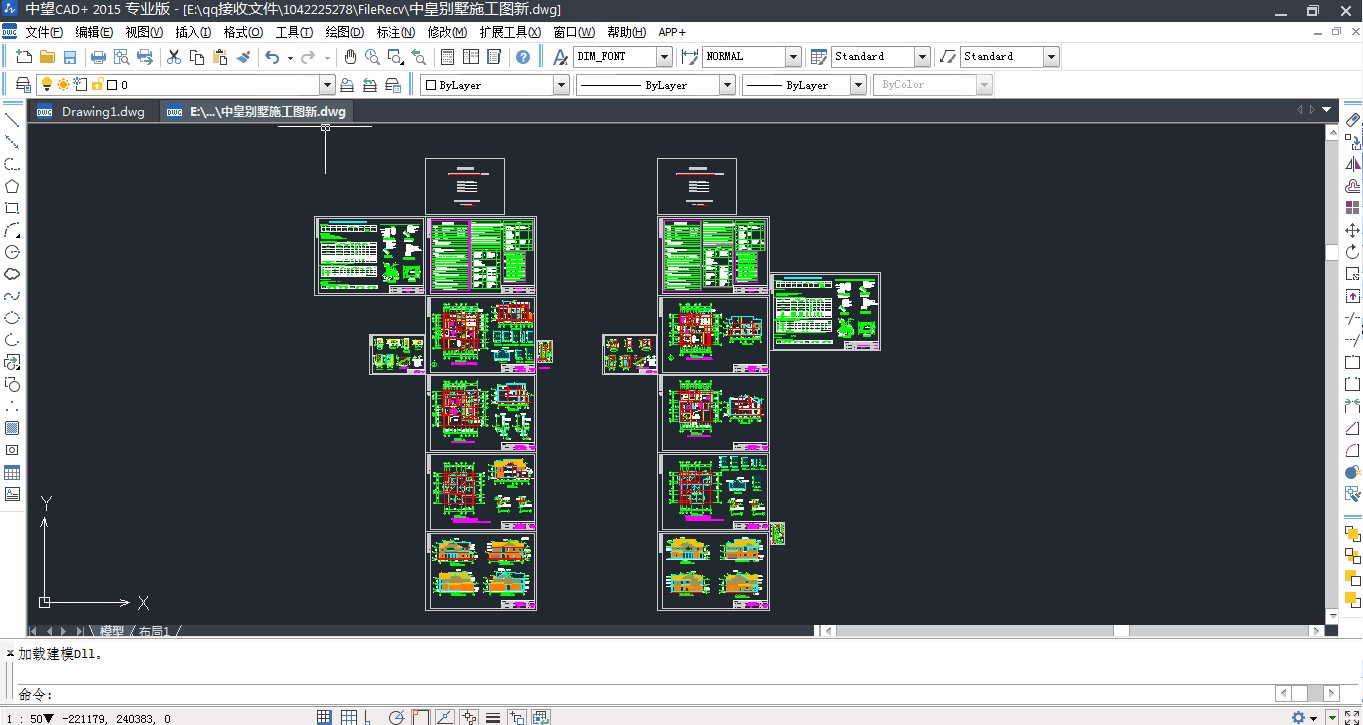Click the Plot printer icon
Viewport: 1363px width, 725px height.
(98, 57)
